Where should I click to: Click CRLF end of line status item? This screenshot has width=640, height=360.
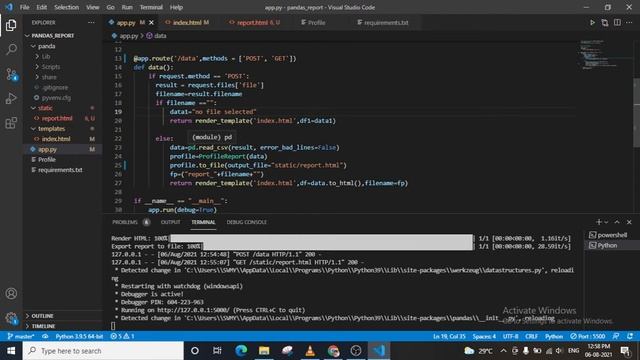[531, 336]
